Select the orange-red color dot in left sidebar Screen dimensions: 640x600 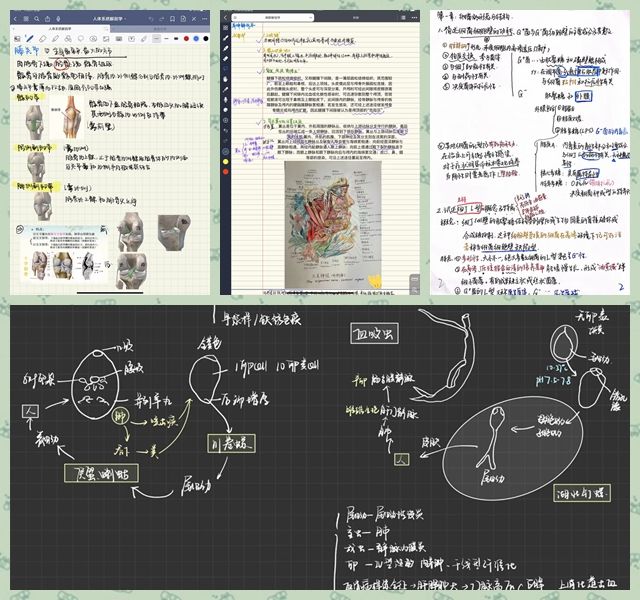(x=225, y=172)
